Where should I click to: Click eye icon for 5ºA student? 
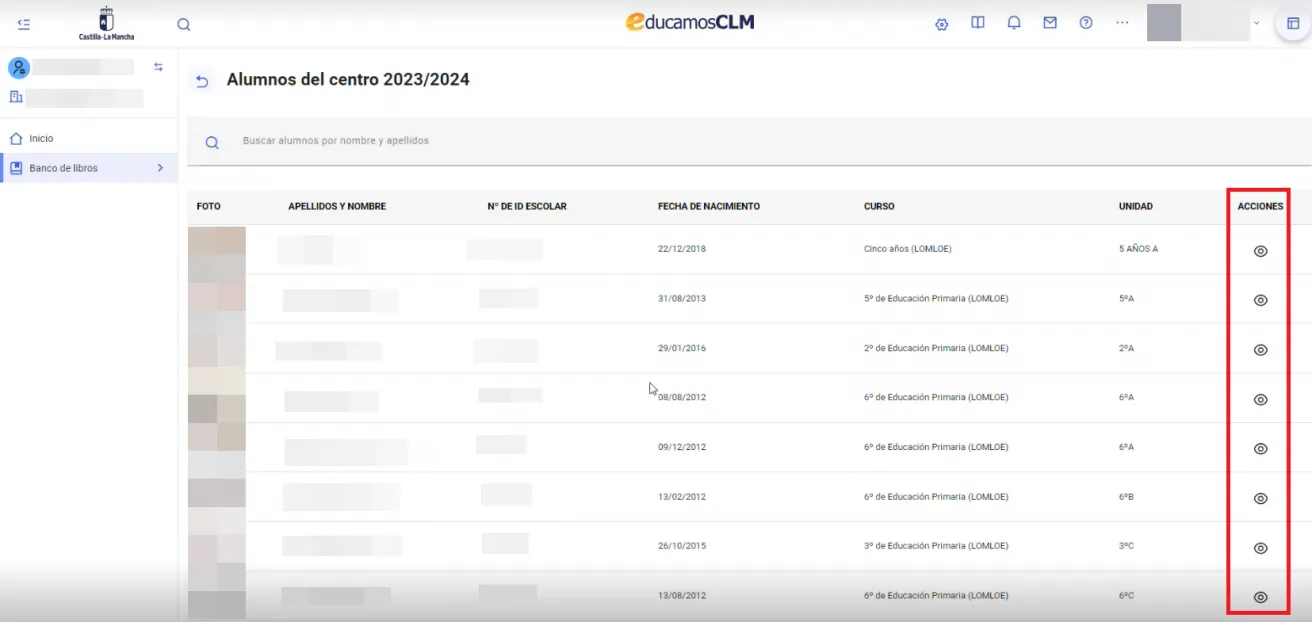pos(1260,300)
